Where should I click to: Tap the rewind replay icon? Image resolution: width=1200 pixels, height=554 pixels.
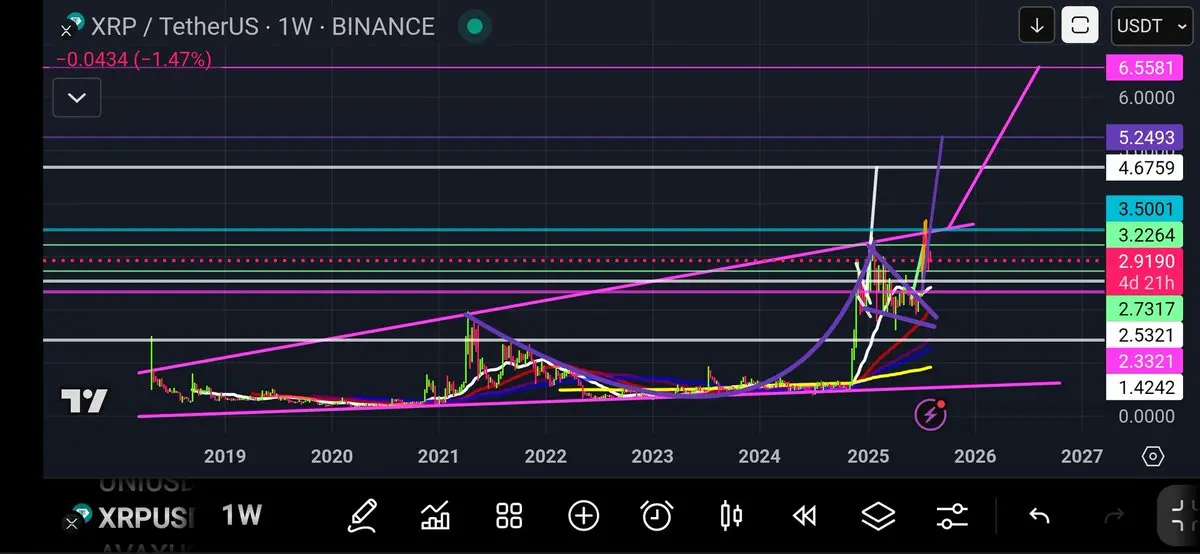tap(804, 515)
